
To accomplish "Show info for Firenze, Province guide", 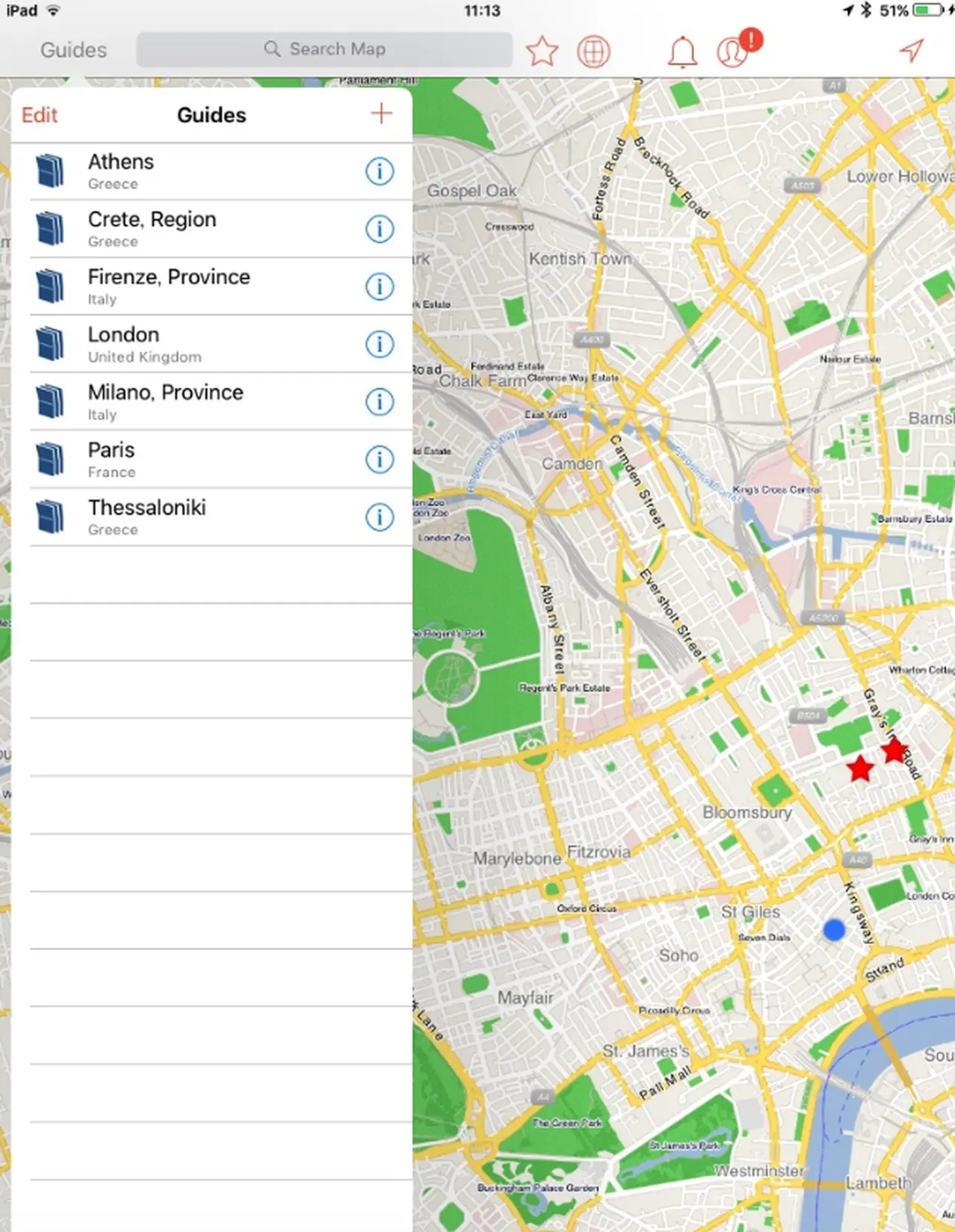I will point(380,286).
